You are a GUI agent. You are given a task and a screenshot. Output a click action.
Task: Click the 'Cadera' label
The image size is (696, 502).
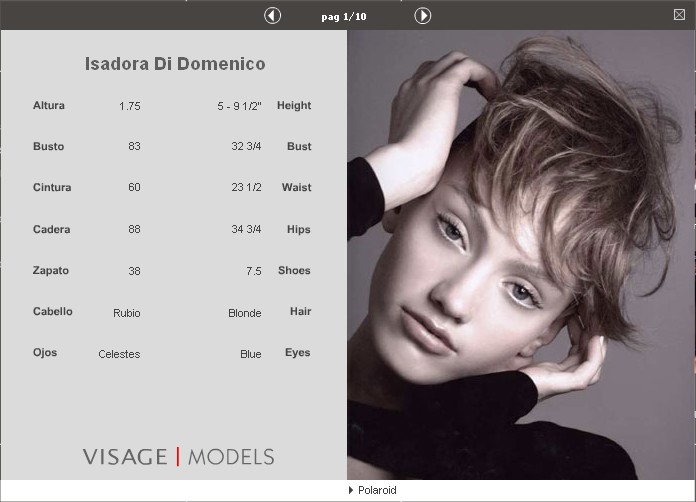point(51,229)
